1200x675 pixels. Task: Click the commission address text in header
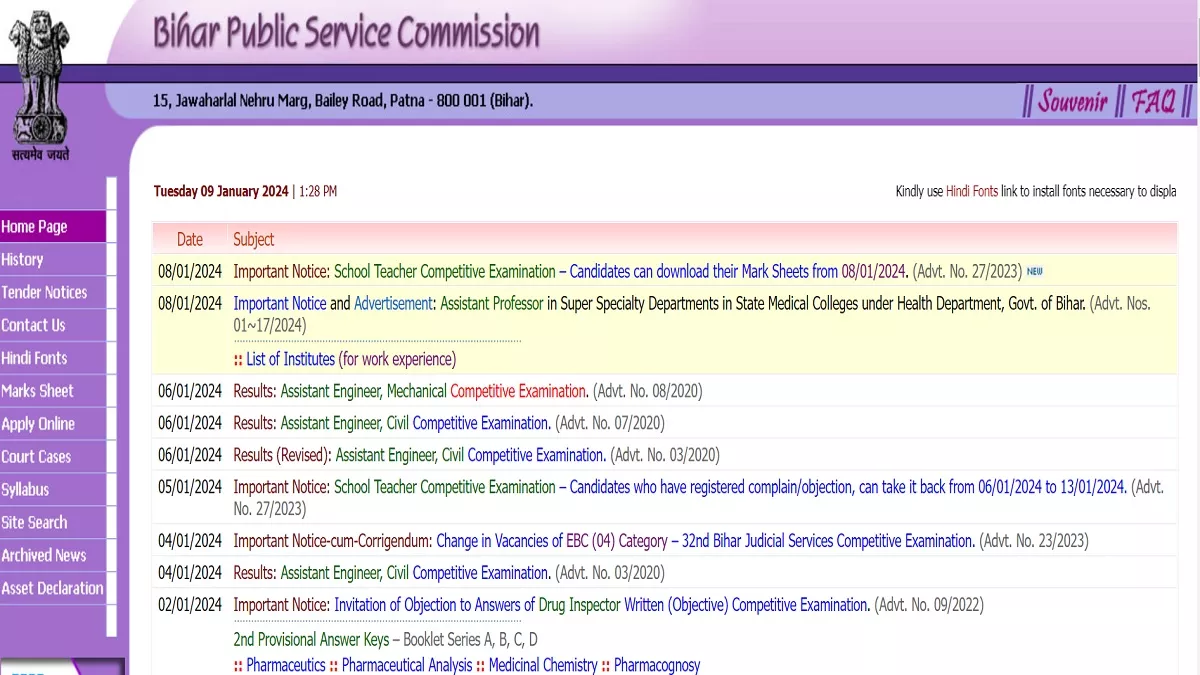click(x=343, y=101)
